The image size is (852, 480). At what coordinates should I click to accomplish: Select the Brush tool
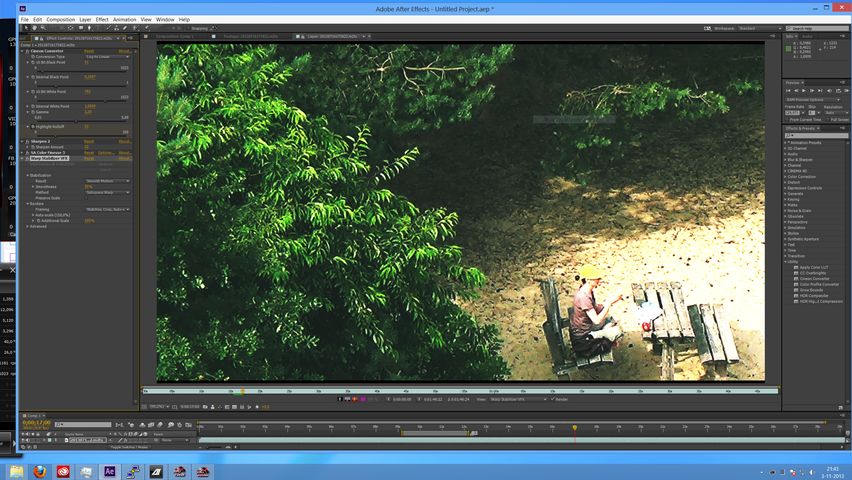pos(108,28)
